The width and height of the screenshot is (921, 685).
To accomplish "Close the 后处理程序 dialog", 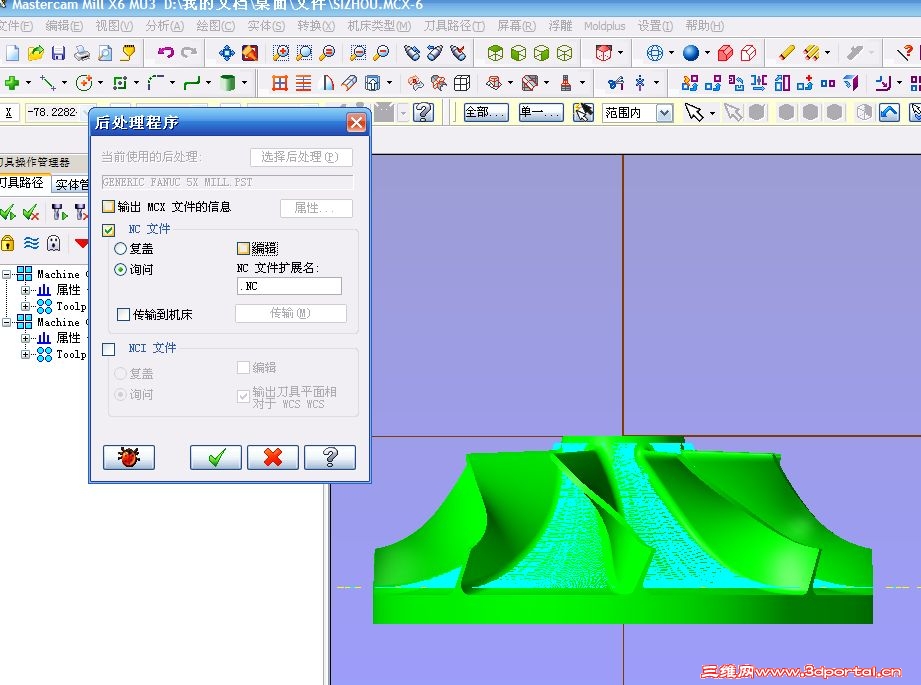I will [356, 122].
